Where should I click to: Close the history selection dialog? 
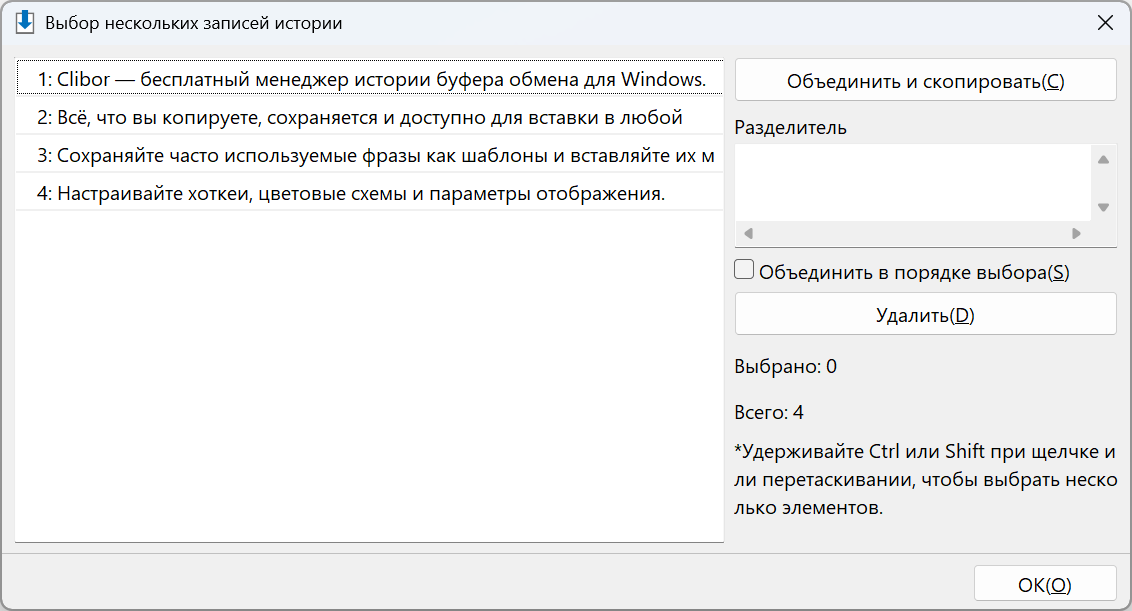(x=1105, y=23)
